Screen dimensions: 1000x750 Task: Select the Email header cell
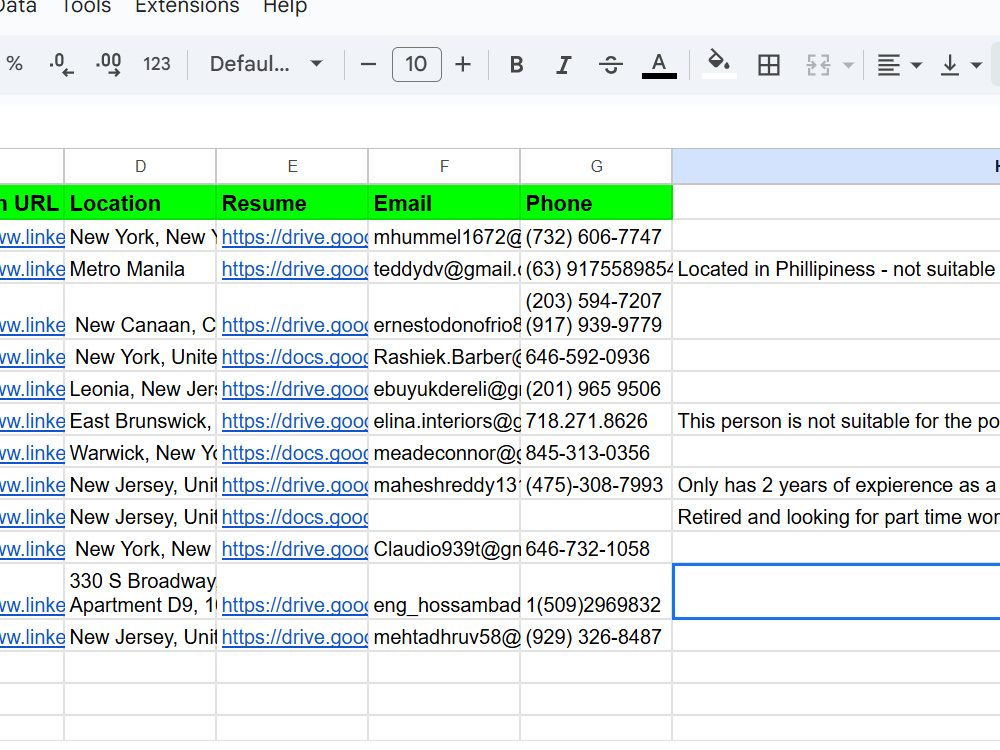click(x=444, y=203)
